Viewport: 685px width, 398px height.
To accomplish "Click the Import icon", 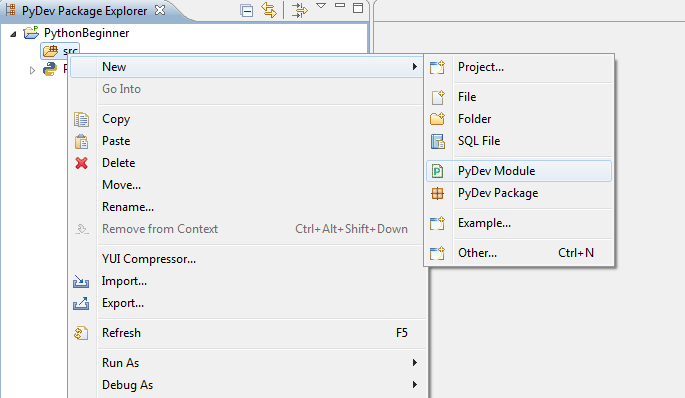I will coord(81,281).
